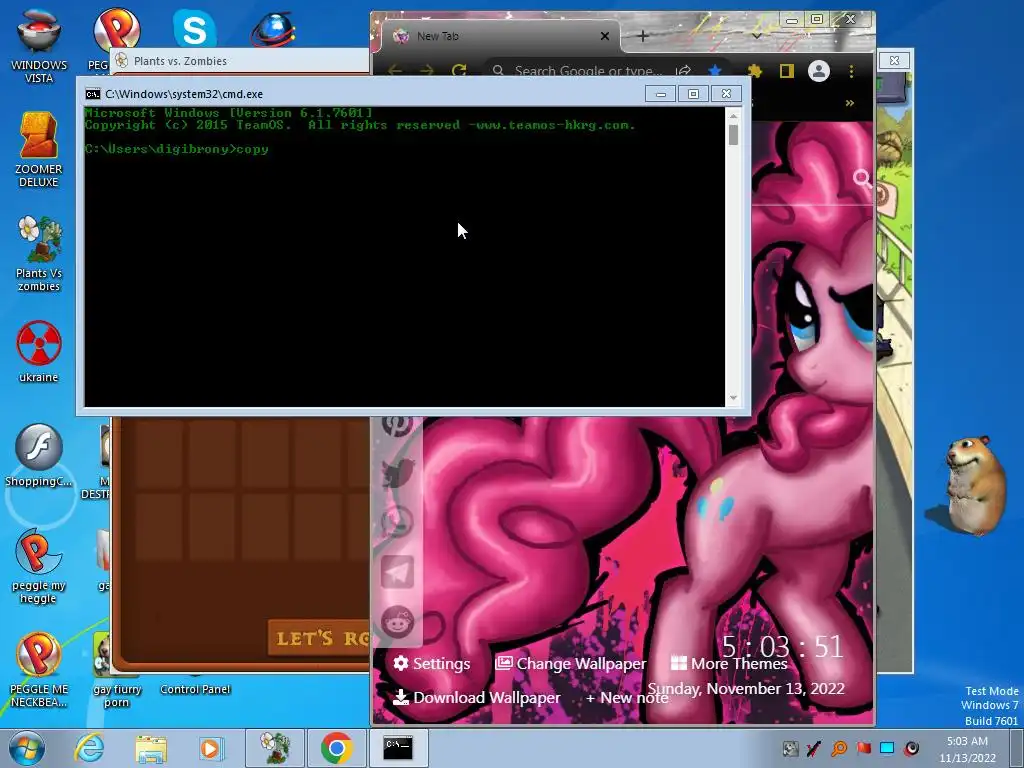Select the ukraine radiation desktop icon
This screenshot has height=768, width=1024.
[39, 351]
